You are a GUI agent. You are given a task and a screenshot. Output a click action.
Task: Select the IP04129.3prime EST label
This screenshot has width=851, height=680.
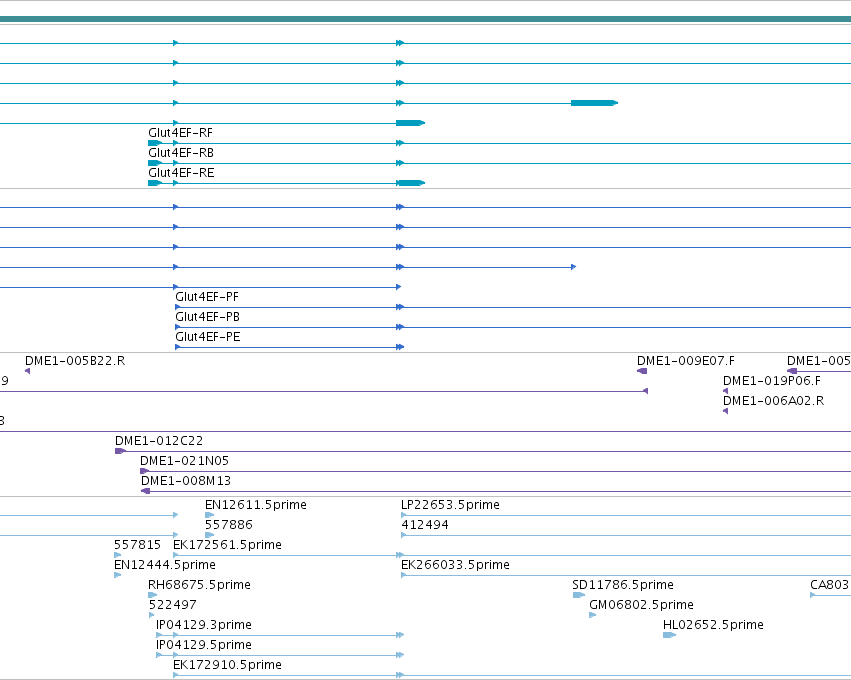[204, 625]
